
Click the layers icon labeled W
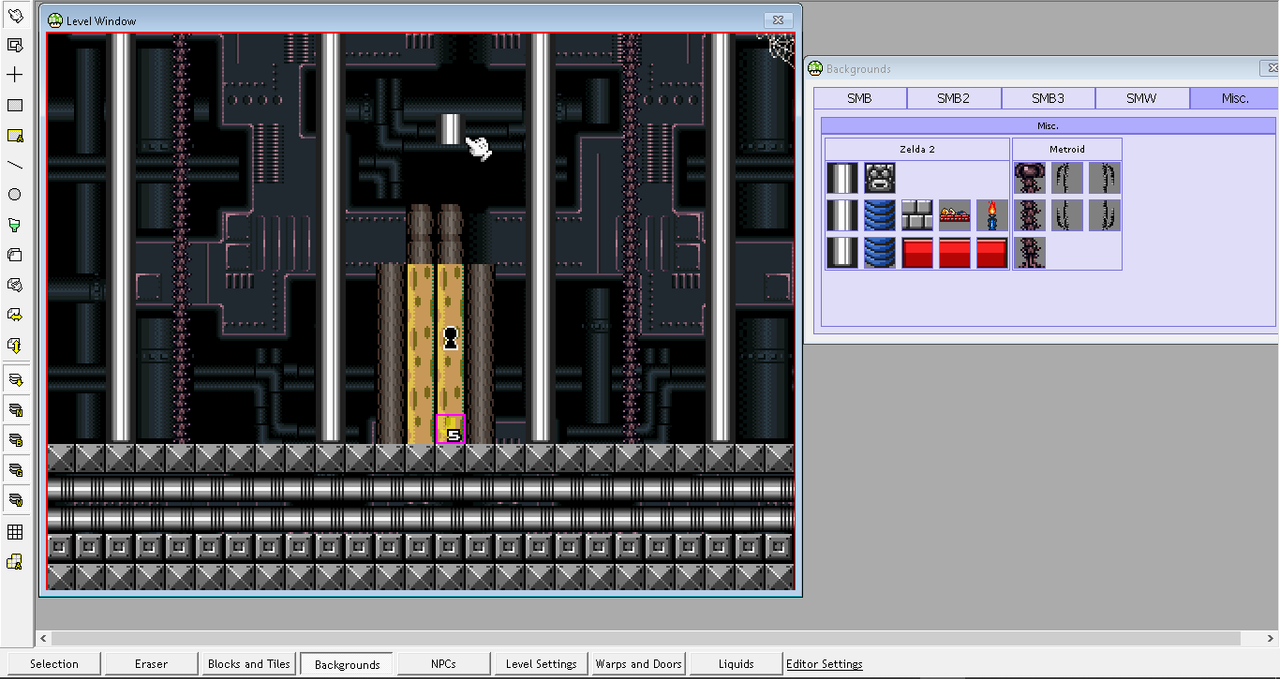point(15,499)
